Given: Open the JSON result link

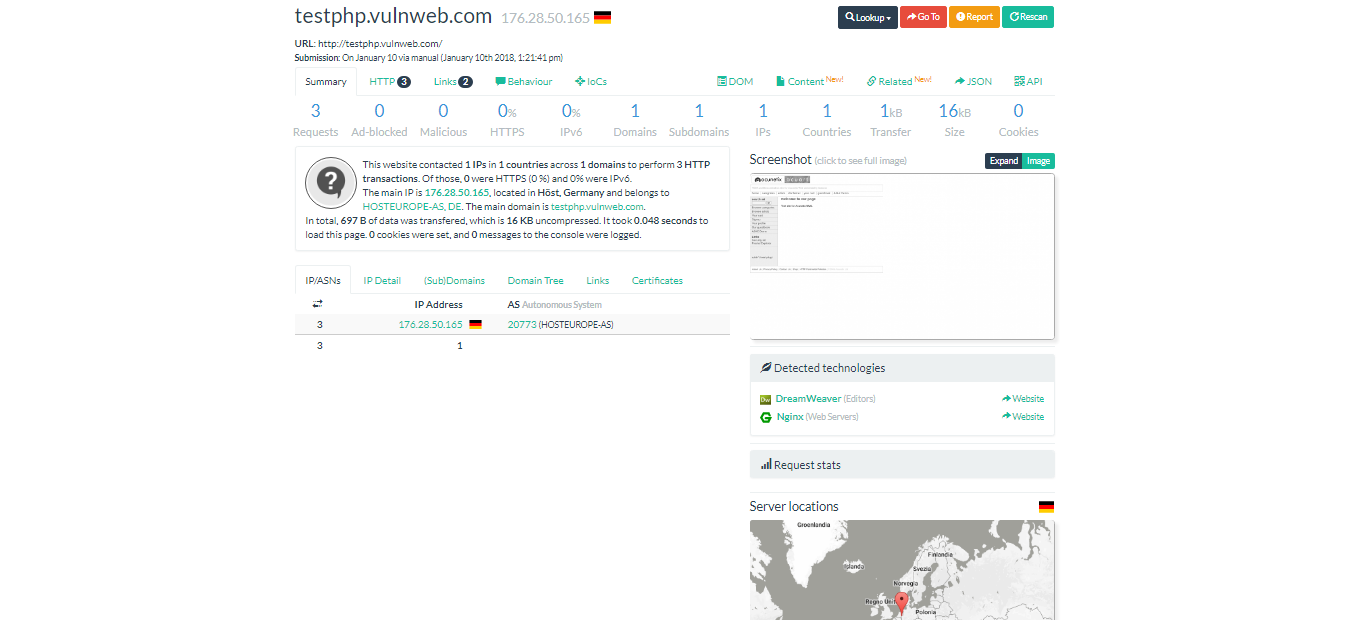Looking at the screenshot, I should click(973, 82).
